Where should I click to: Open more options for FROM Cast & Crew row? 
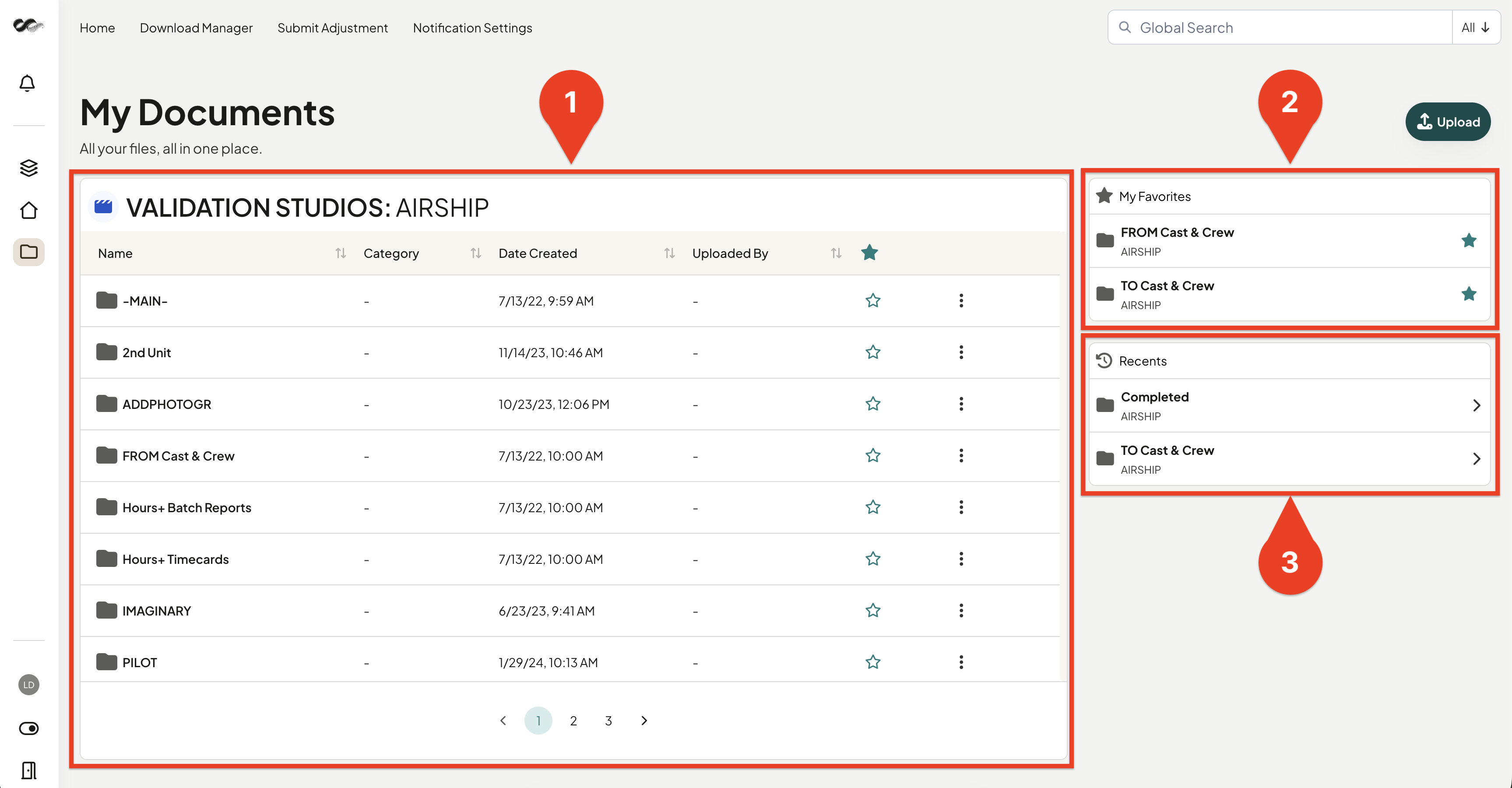click(x=961, y=456)
